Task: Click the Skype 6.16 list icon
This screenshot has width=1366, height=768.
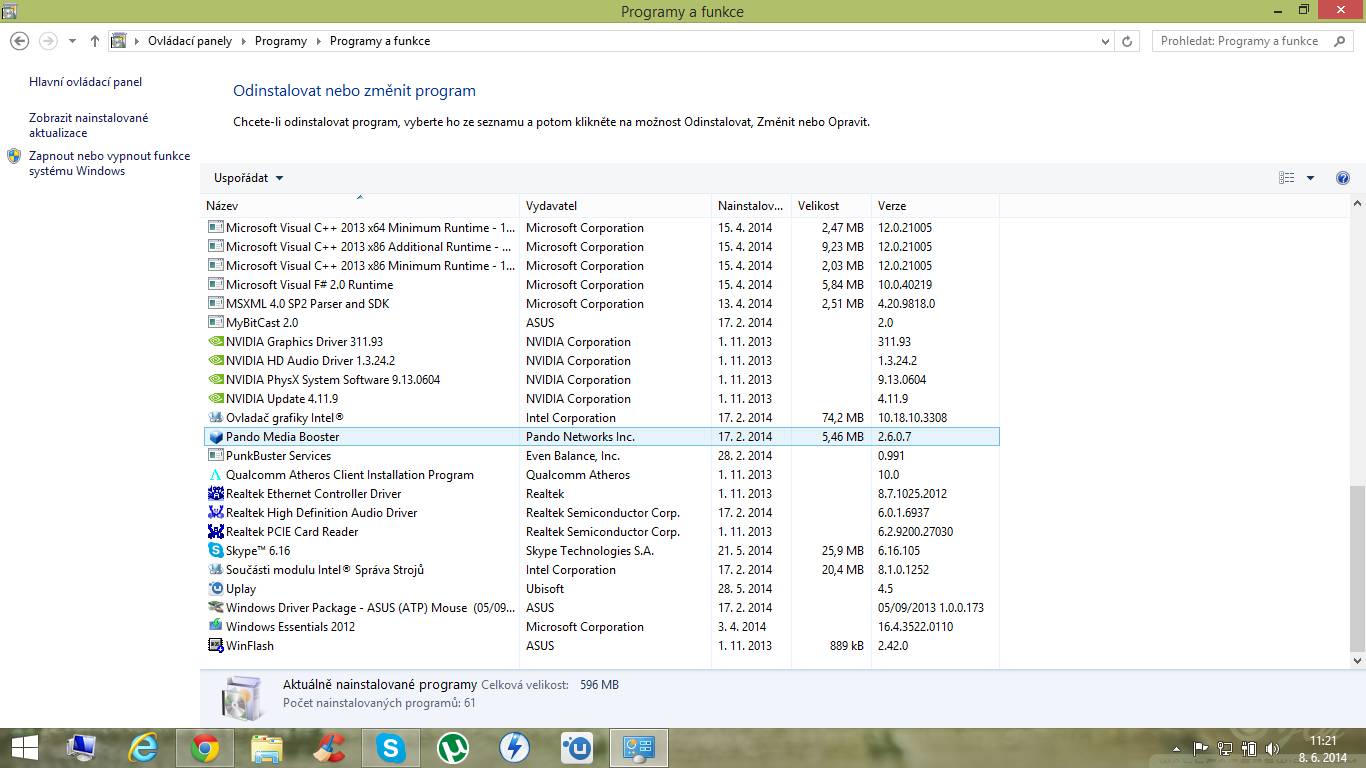Action: [216, 551]
